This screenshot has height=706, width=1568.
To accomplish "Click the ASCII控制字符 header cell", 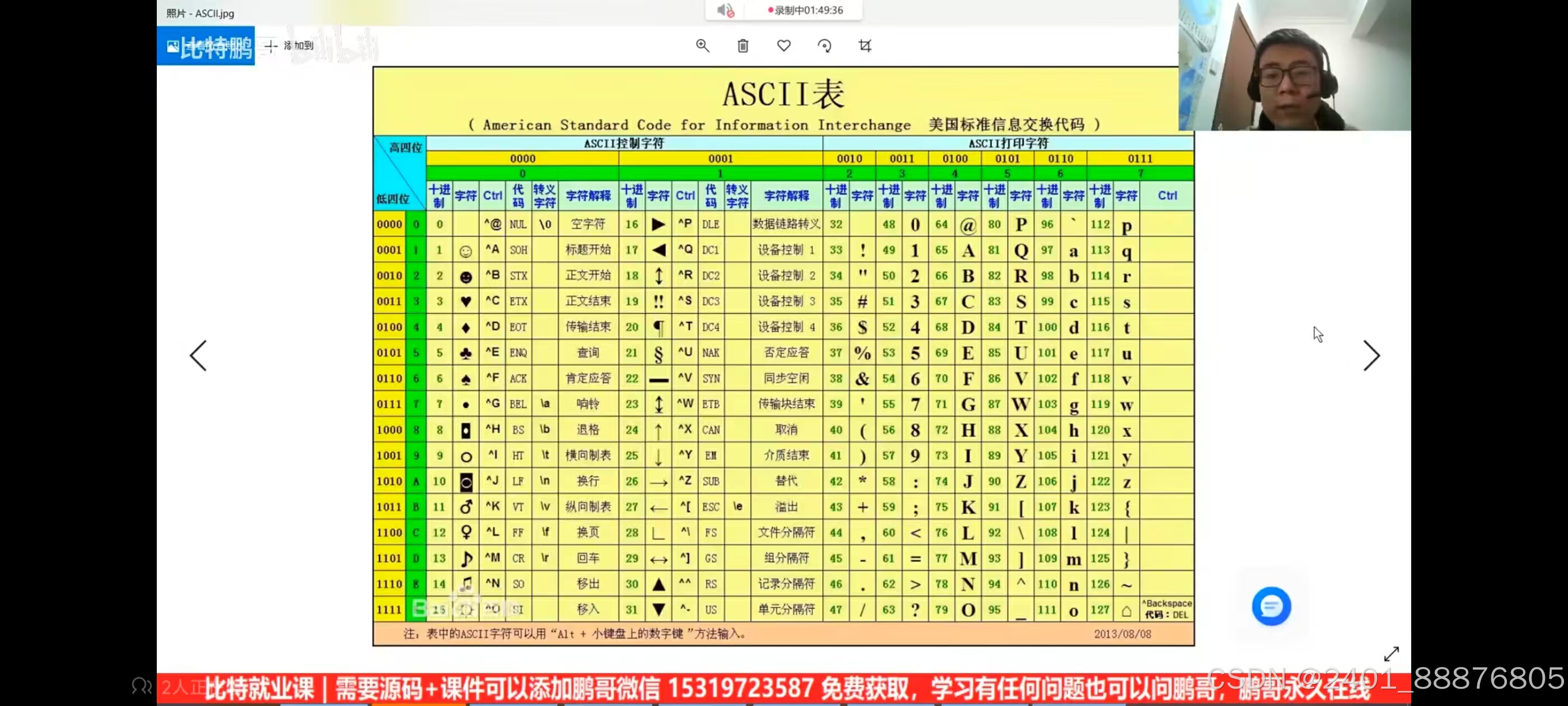I will [624, 144].
